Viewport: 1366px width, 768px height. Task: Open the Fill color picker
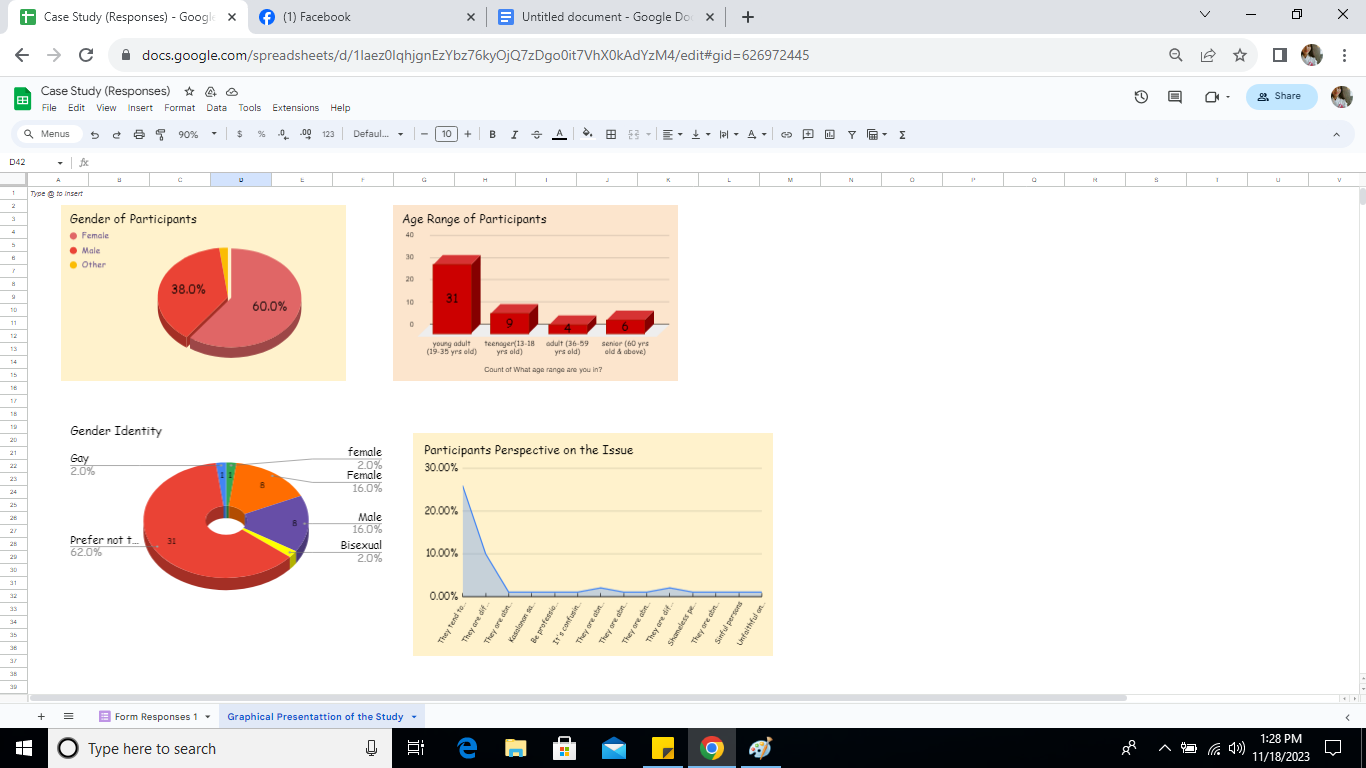[587, 134]
